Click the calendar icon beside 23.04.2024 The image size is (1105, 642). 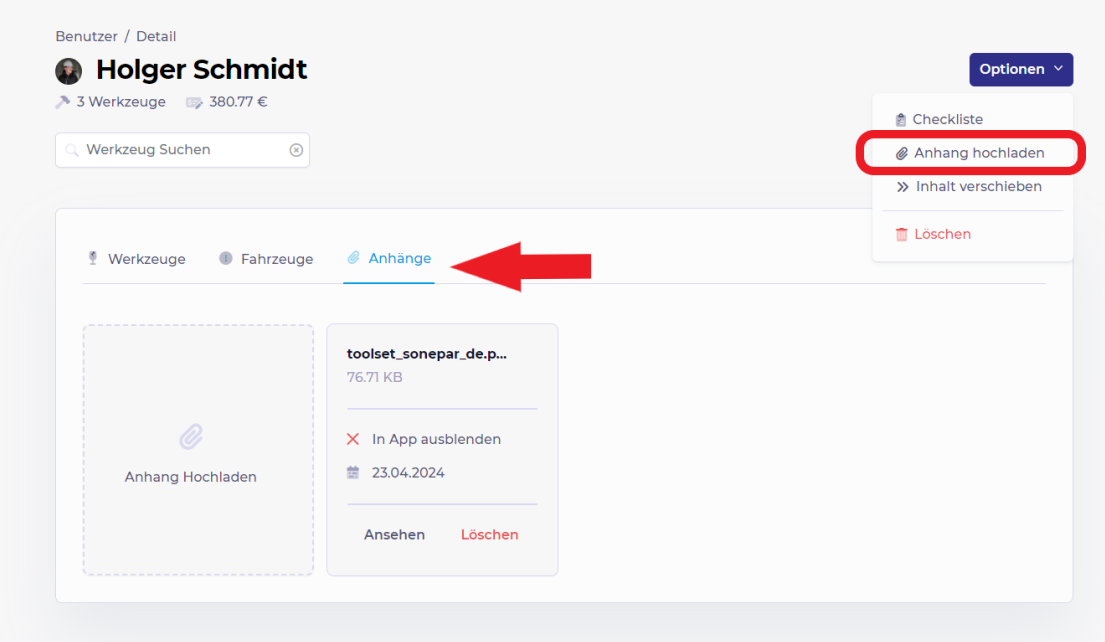tap(353, 473)
